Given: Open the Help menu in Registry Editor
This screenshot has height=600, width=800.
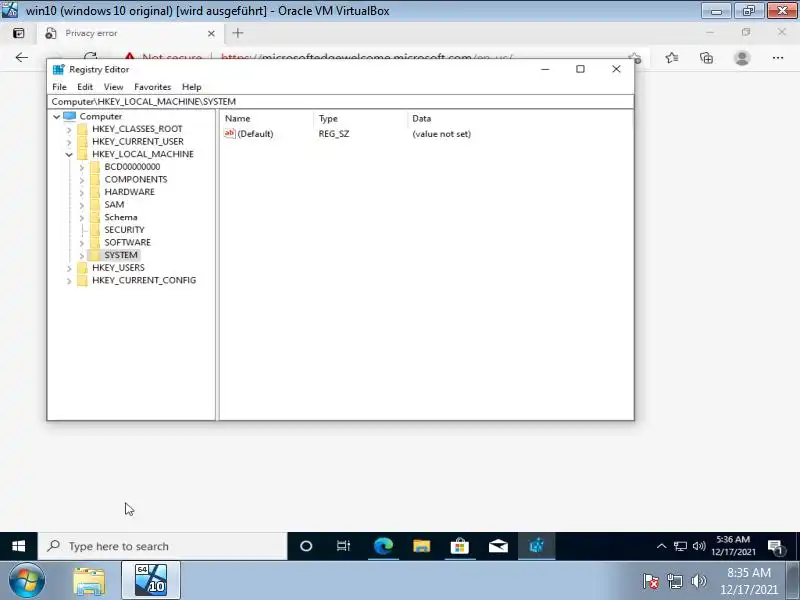Looking at the screenshot, I should [x=191, y=87].
